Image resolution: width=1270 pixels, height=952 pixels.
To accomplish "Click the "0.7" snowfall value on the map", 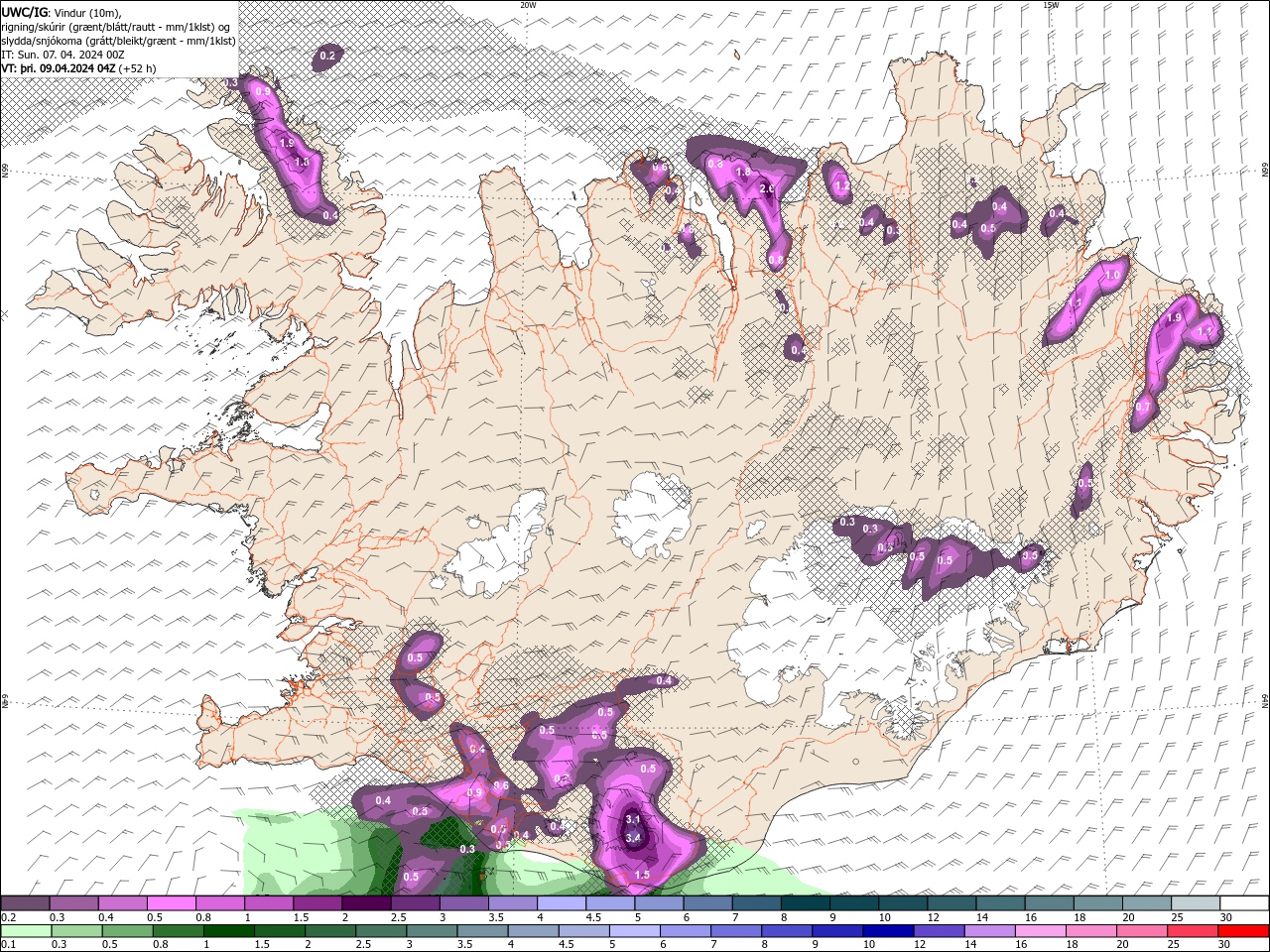I will tap(1143, 408).
